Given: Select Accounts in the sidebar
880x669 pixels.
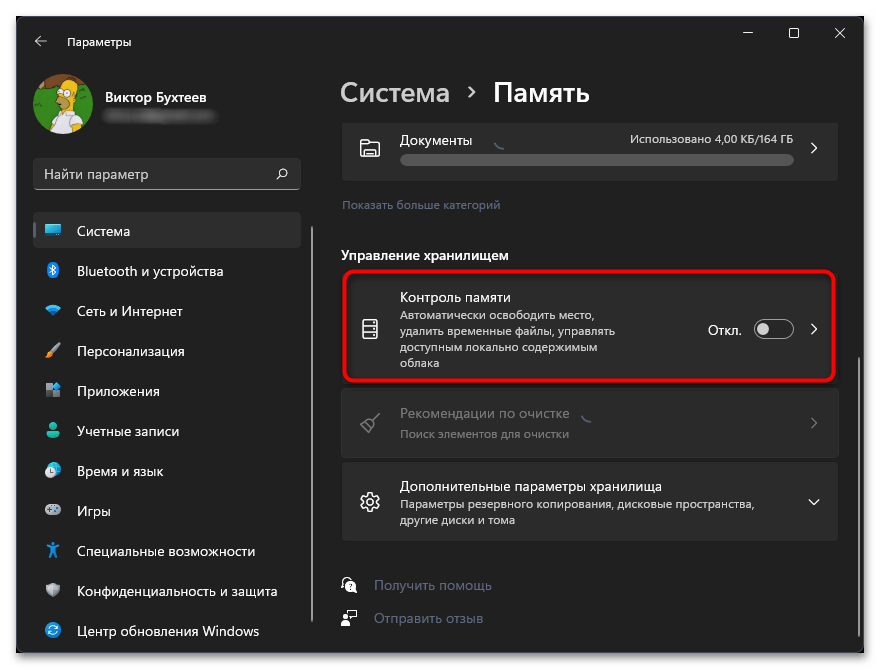Looking at the screenshot, I should point(128,431).
